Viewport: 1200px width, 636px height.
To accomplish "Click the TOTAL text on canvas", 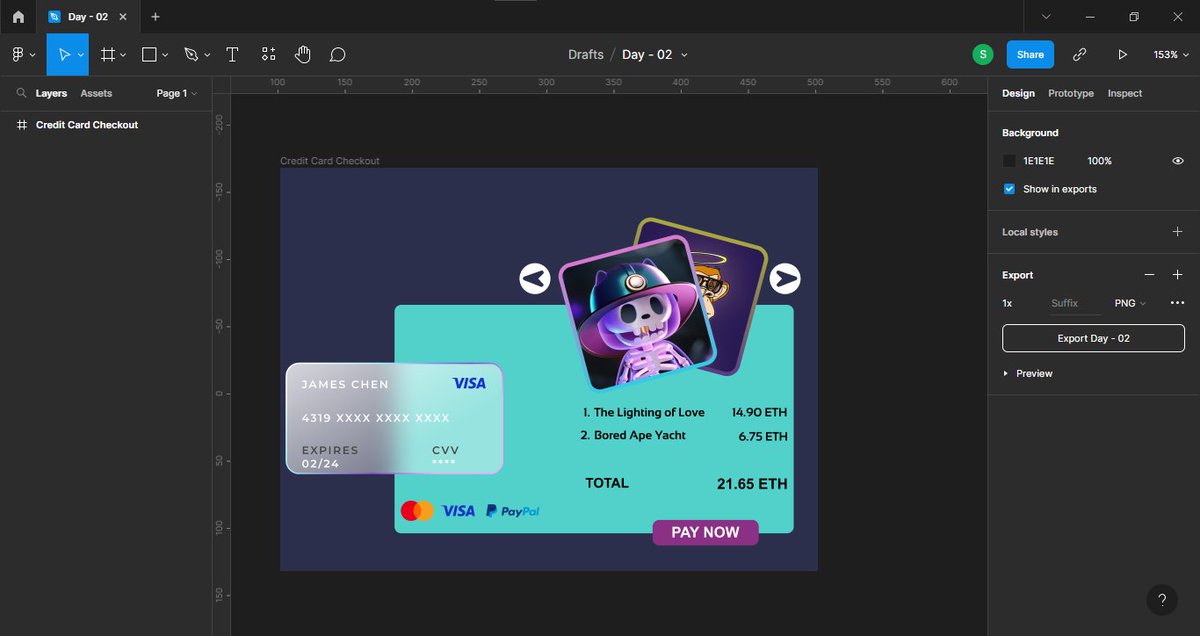I will [x=607, y=483].
